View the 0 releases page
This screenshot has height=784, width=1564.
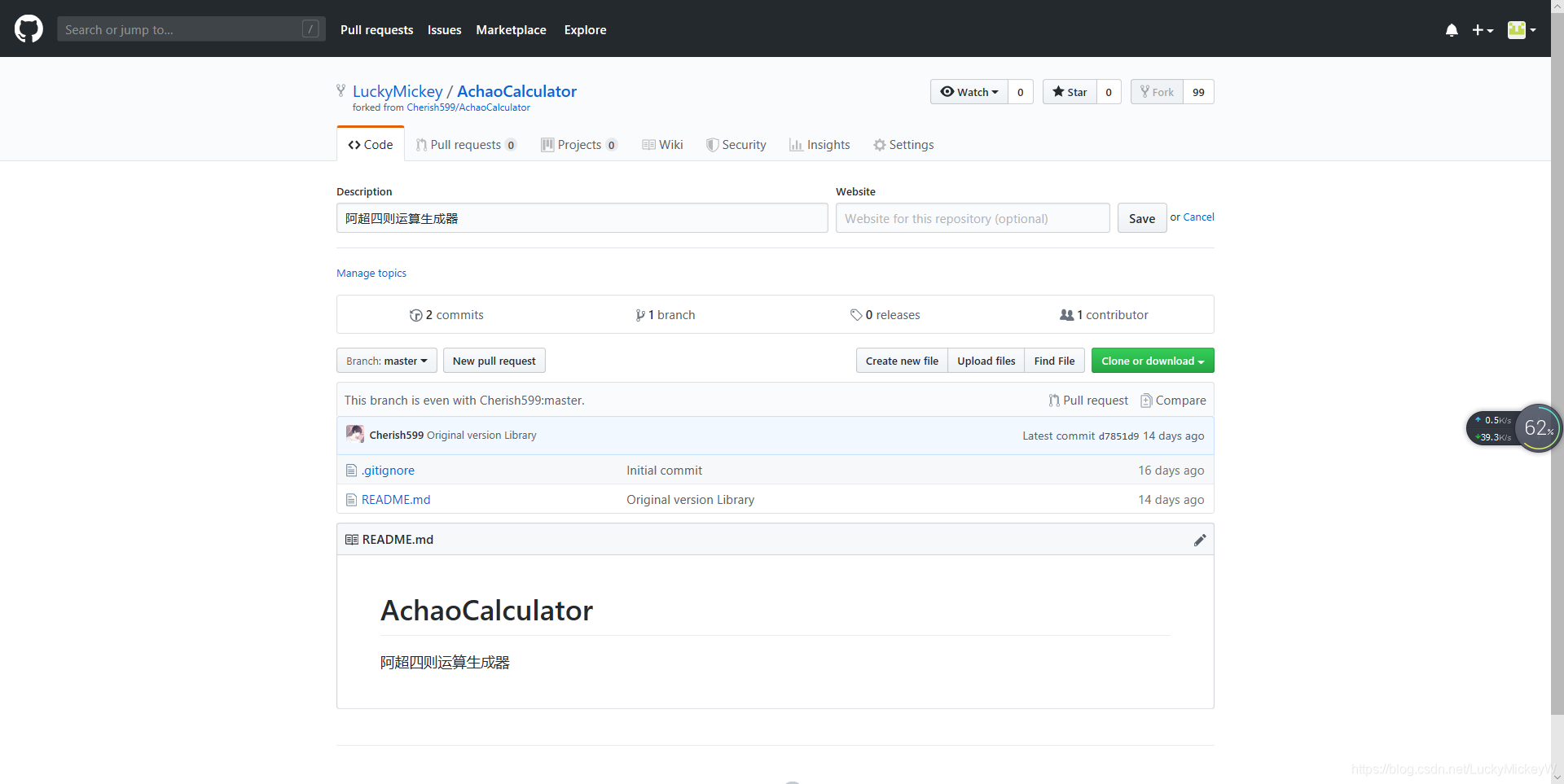[x=885, y=315]
